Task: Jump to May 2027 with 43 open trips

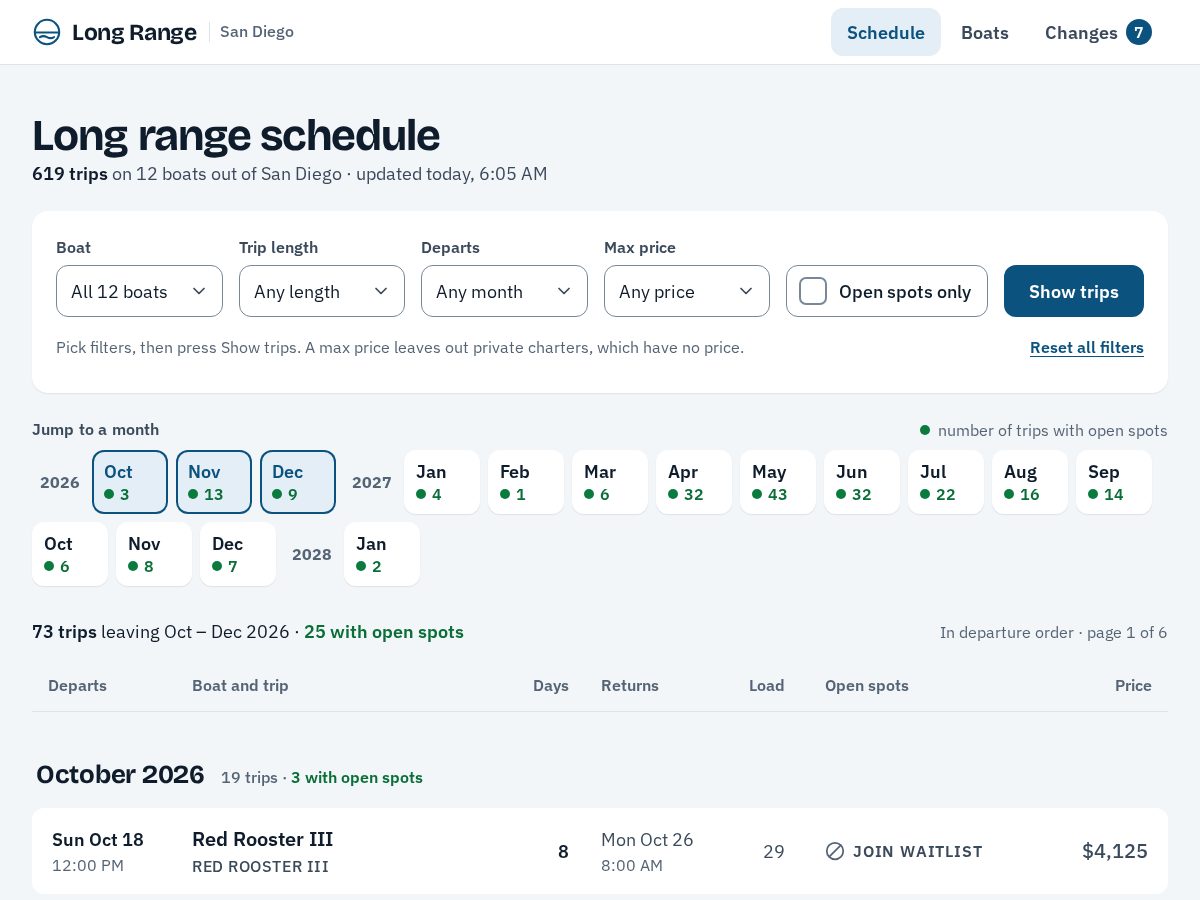Action: click(778, 482)
